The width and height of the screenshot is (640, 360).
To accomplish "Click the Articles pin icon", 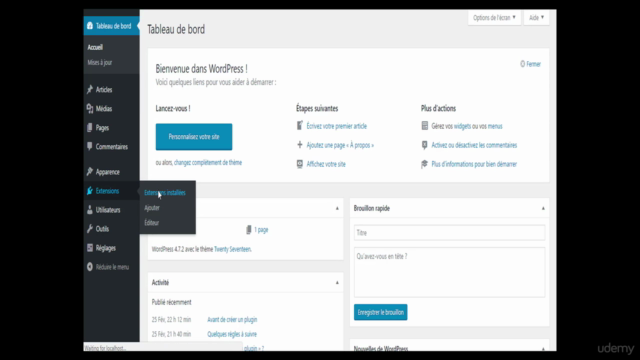I will click(90, 89).
